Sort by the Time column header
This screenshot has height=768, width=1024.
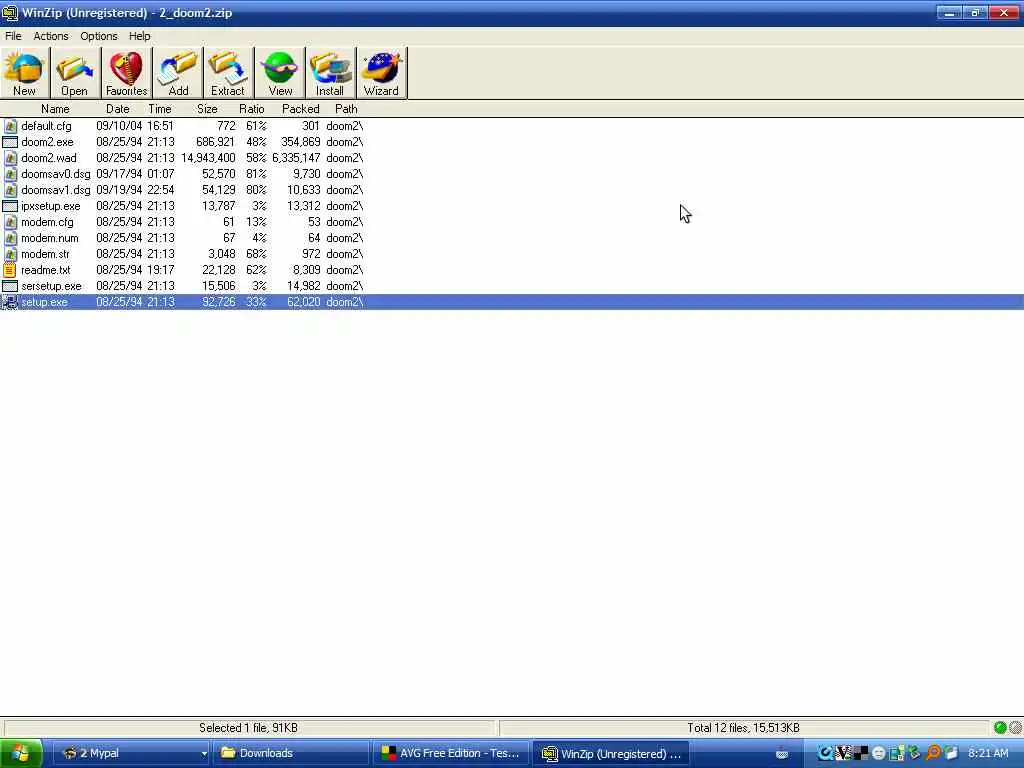[x=159, y=109]
